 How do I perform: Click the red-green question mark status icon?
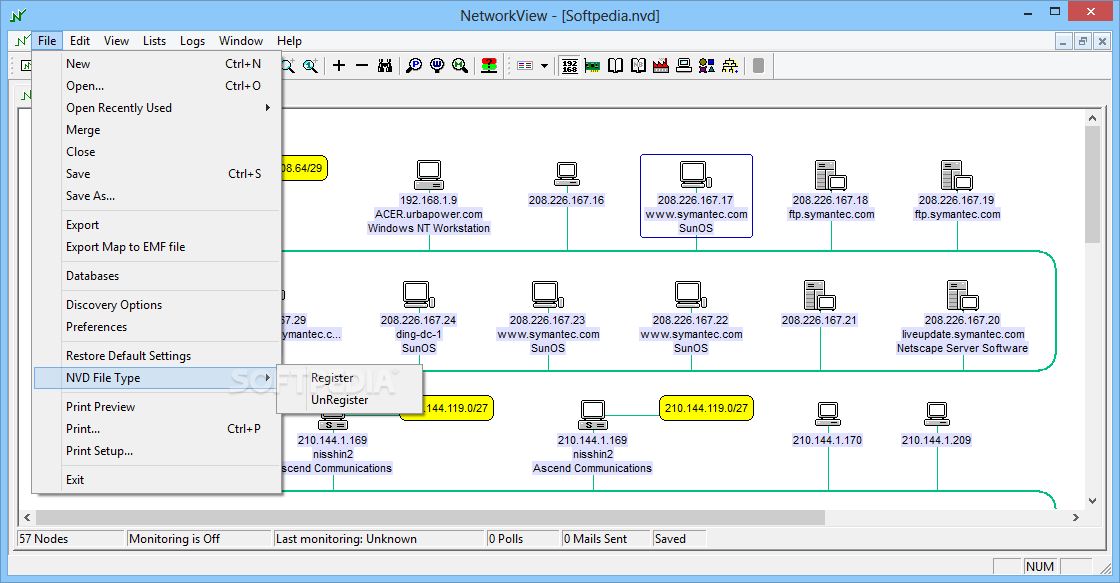pyautogui.click(x=489, y=66)
